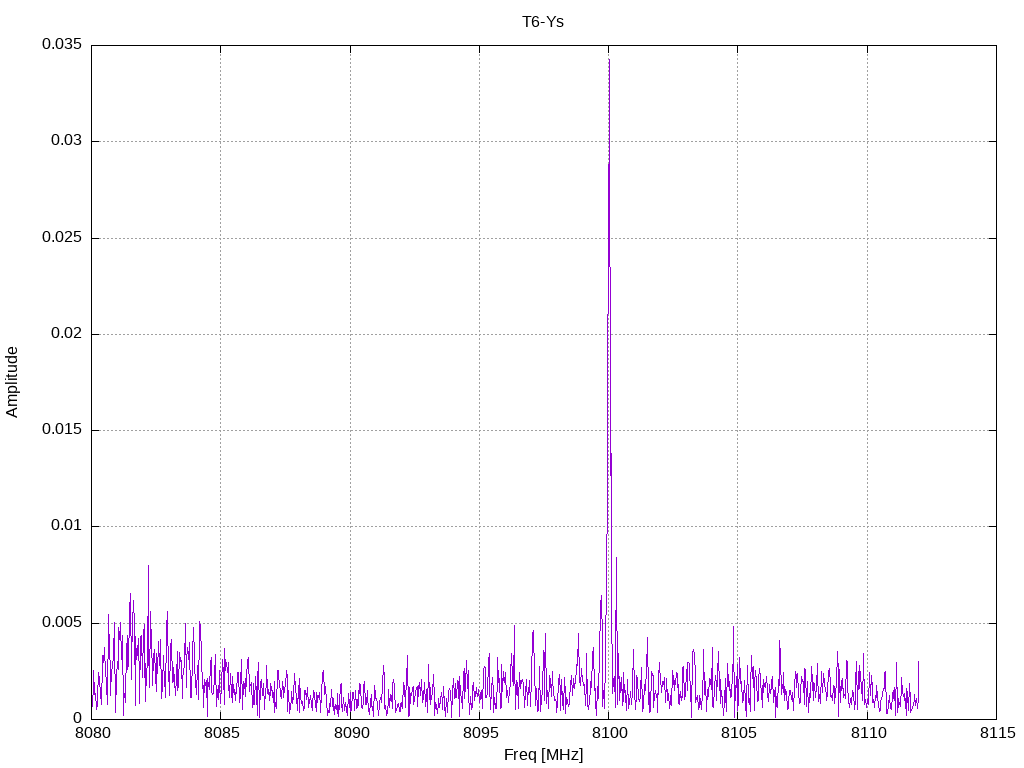Click the 0.005 y-axis tick label
The image size is (1024, 768).
62,622
